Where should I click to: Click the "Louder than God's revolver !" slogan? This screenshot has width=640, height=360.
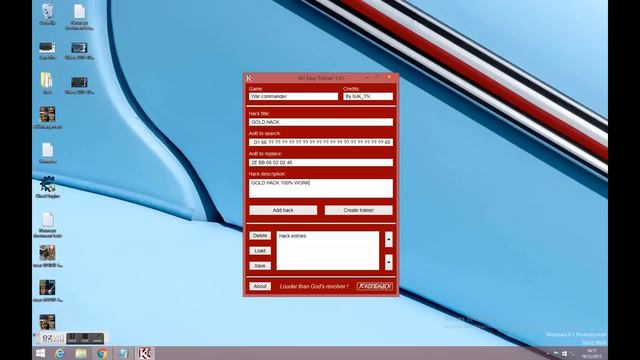[x=314, y=287]
